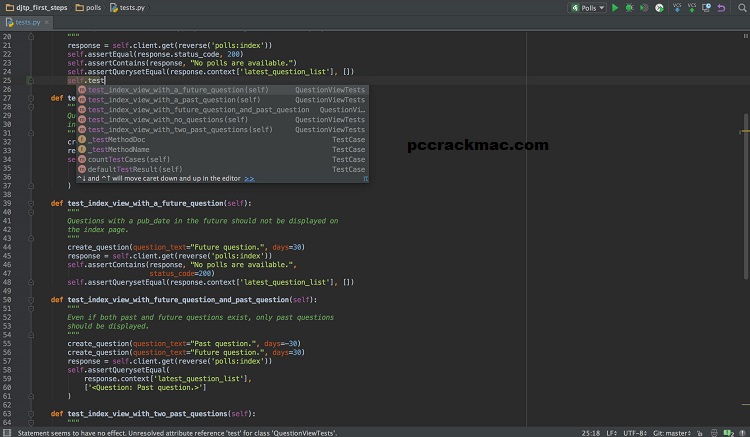Click the 'the index page.' docstring text
The image size is (750, 437).
(x=98, y=229)
